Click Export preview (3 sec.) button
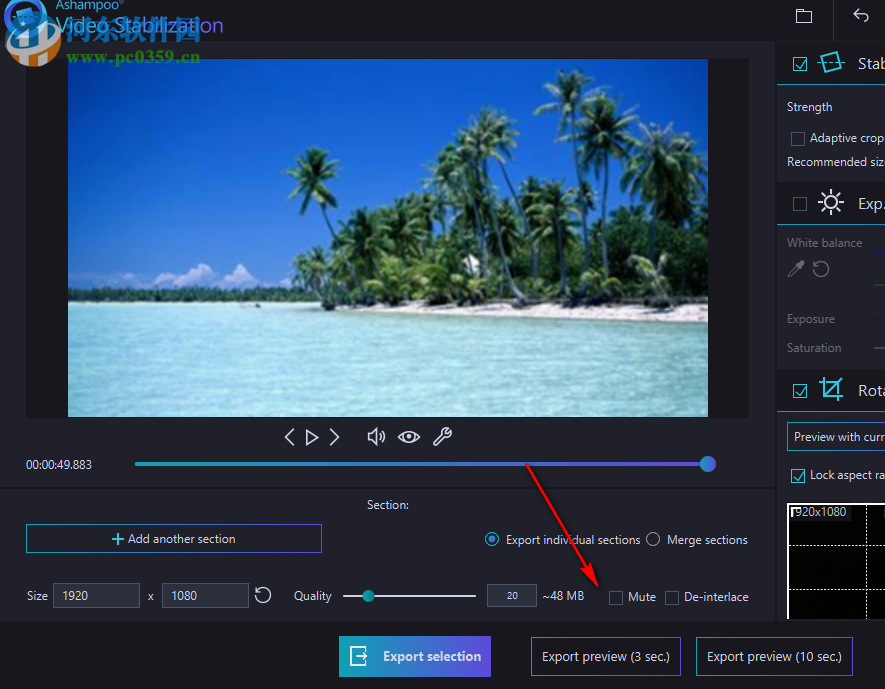885x689 pixels. (x=605, y=656)
